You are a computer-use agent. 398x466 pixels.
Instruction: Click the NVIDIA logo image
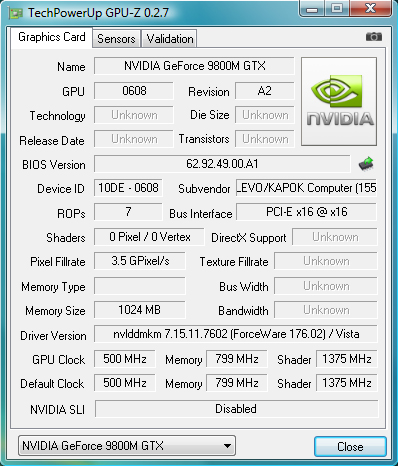[339, 101]
